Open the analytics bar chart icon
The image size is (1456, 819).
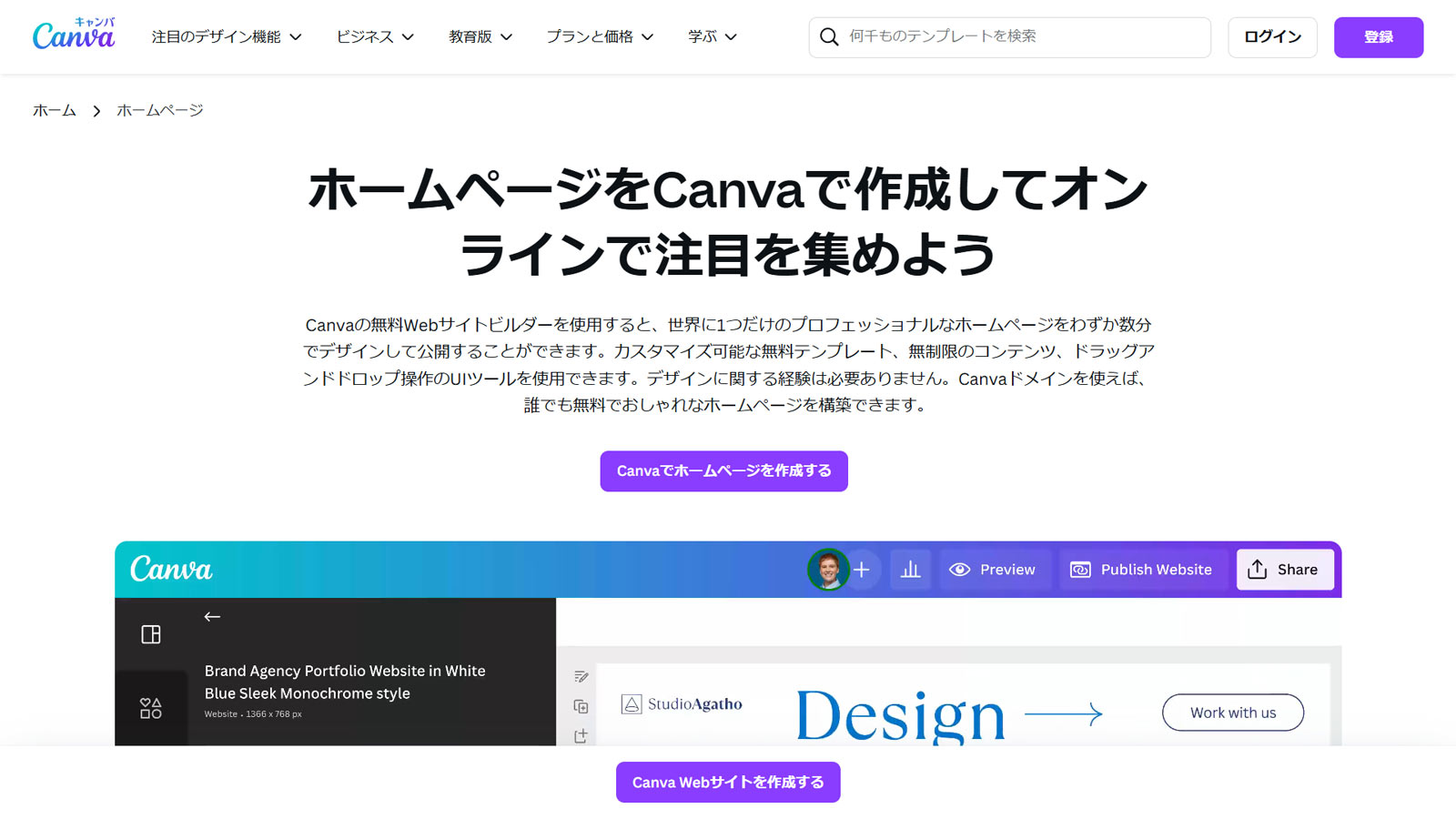pyautogui.click(x=910, y=570)
